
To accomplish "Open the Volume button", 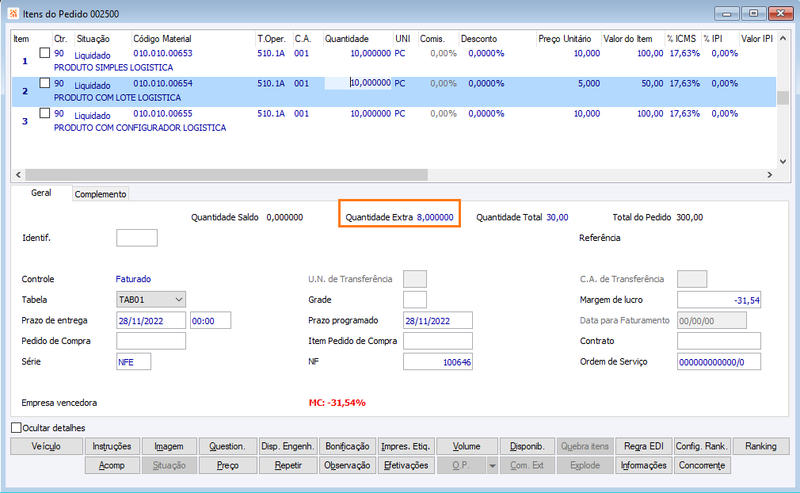I will point(466,446).
